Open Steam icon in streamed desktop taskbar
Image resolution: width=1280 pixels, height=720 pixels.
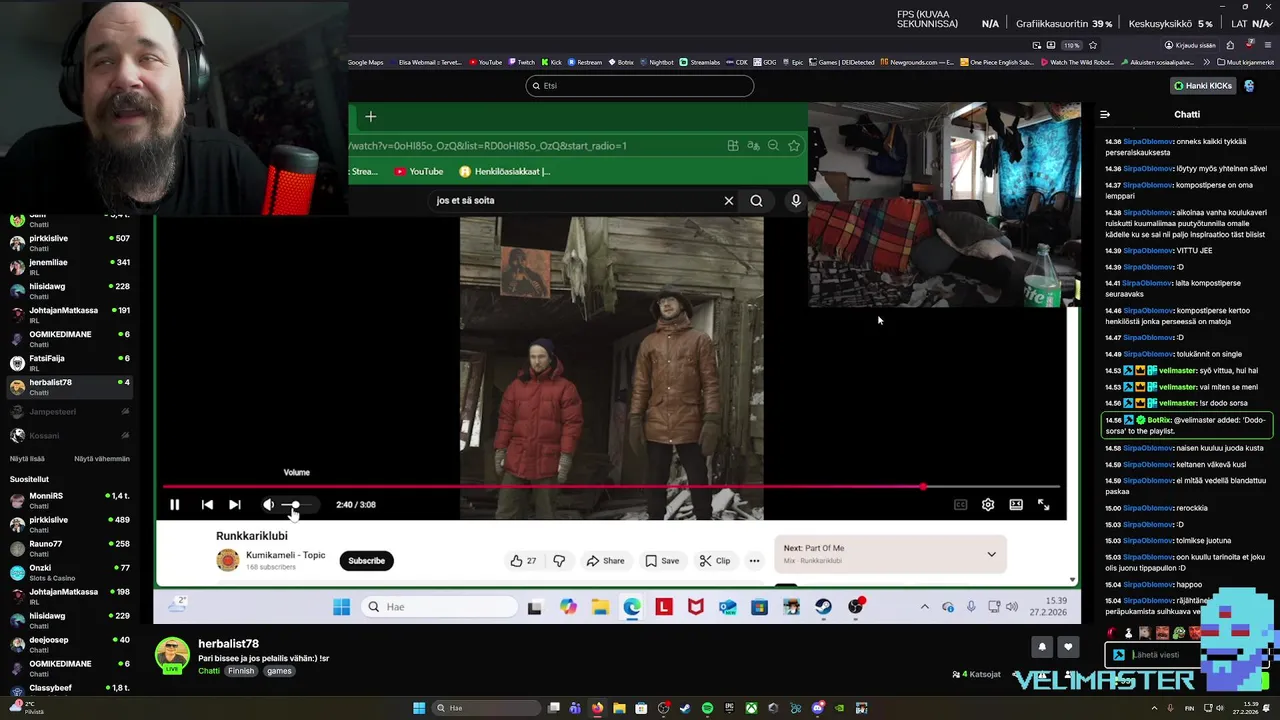823,607
